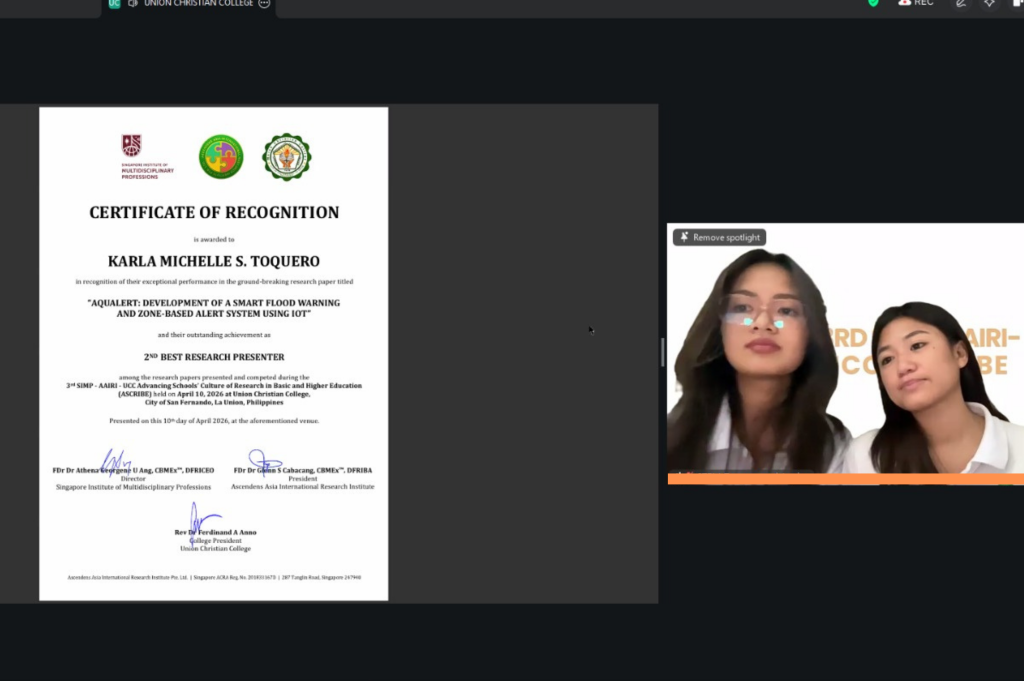Click the view layout icon at top-right edge
Viewport: 1024px width, 681px height.
[1018, 4]
